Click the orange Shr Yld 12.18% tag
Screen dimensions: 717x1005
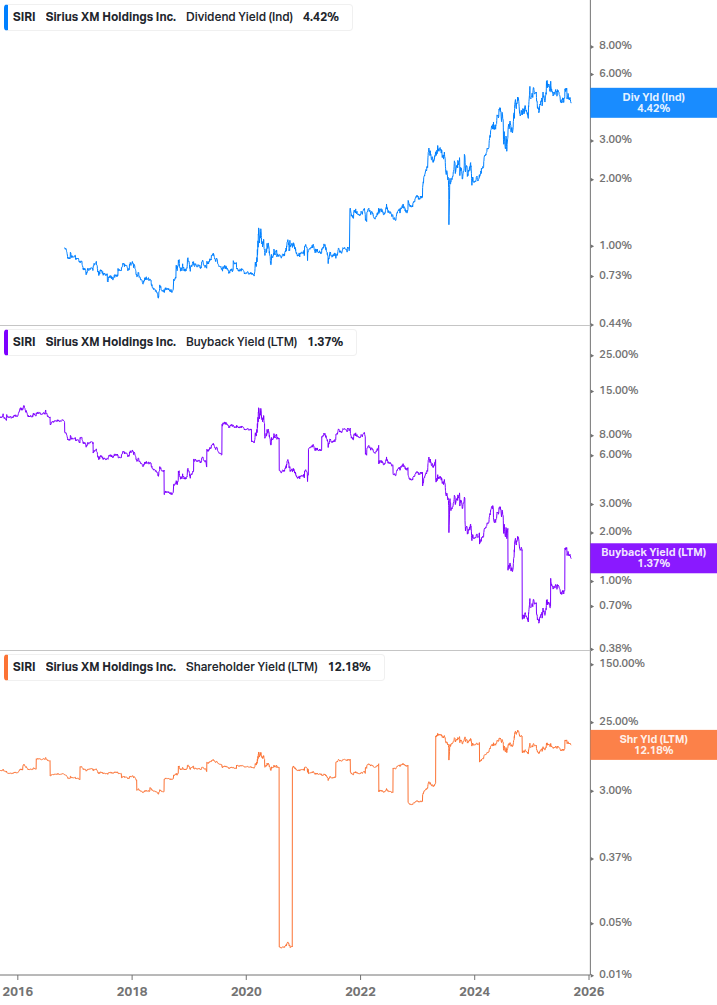[x=654, y=745]
